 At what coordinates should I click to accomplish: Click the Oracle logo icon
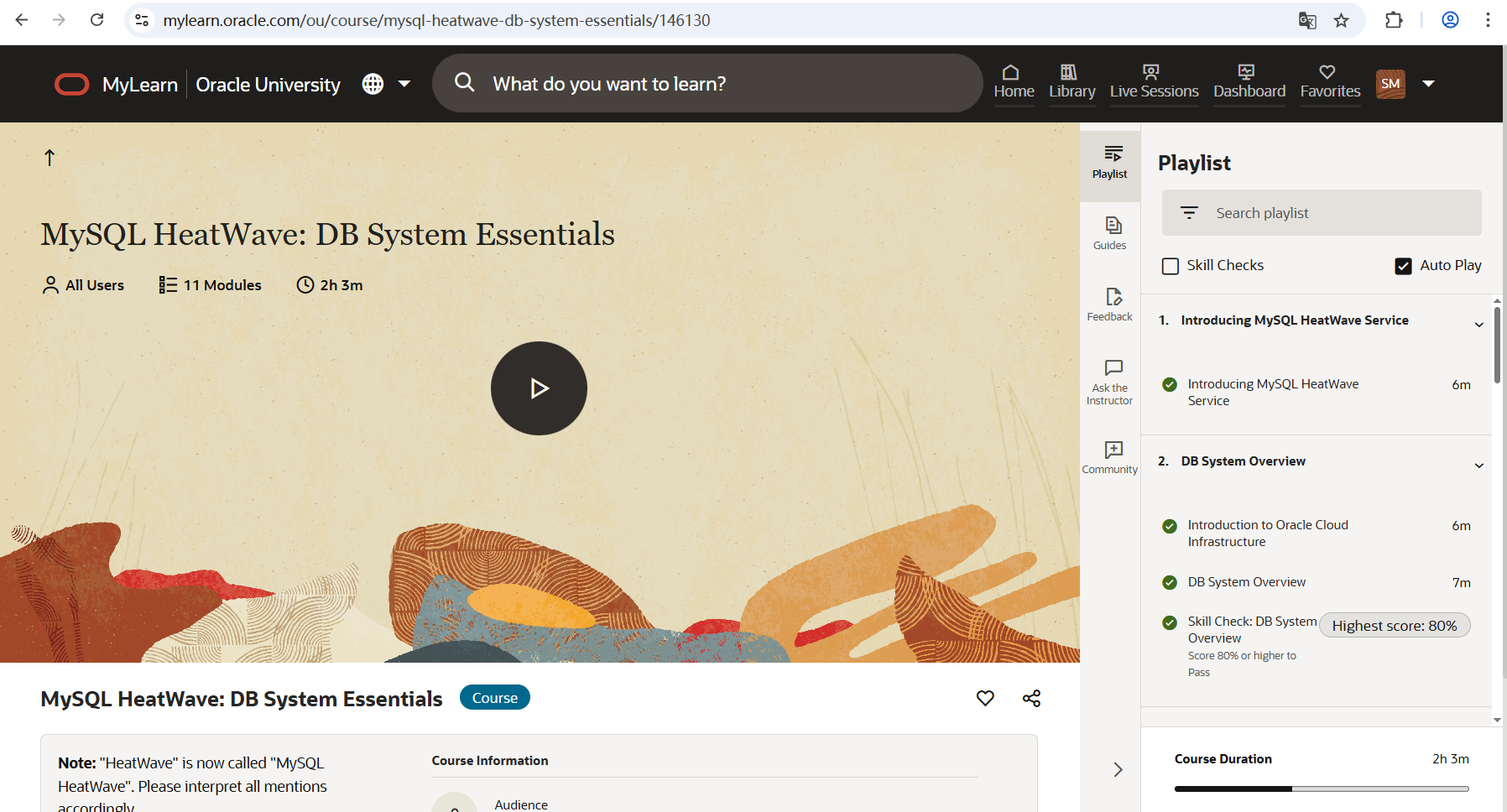pos(72,84)
